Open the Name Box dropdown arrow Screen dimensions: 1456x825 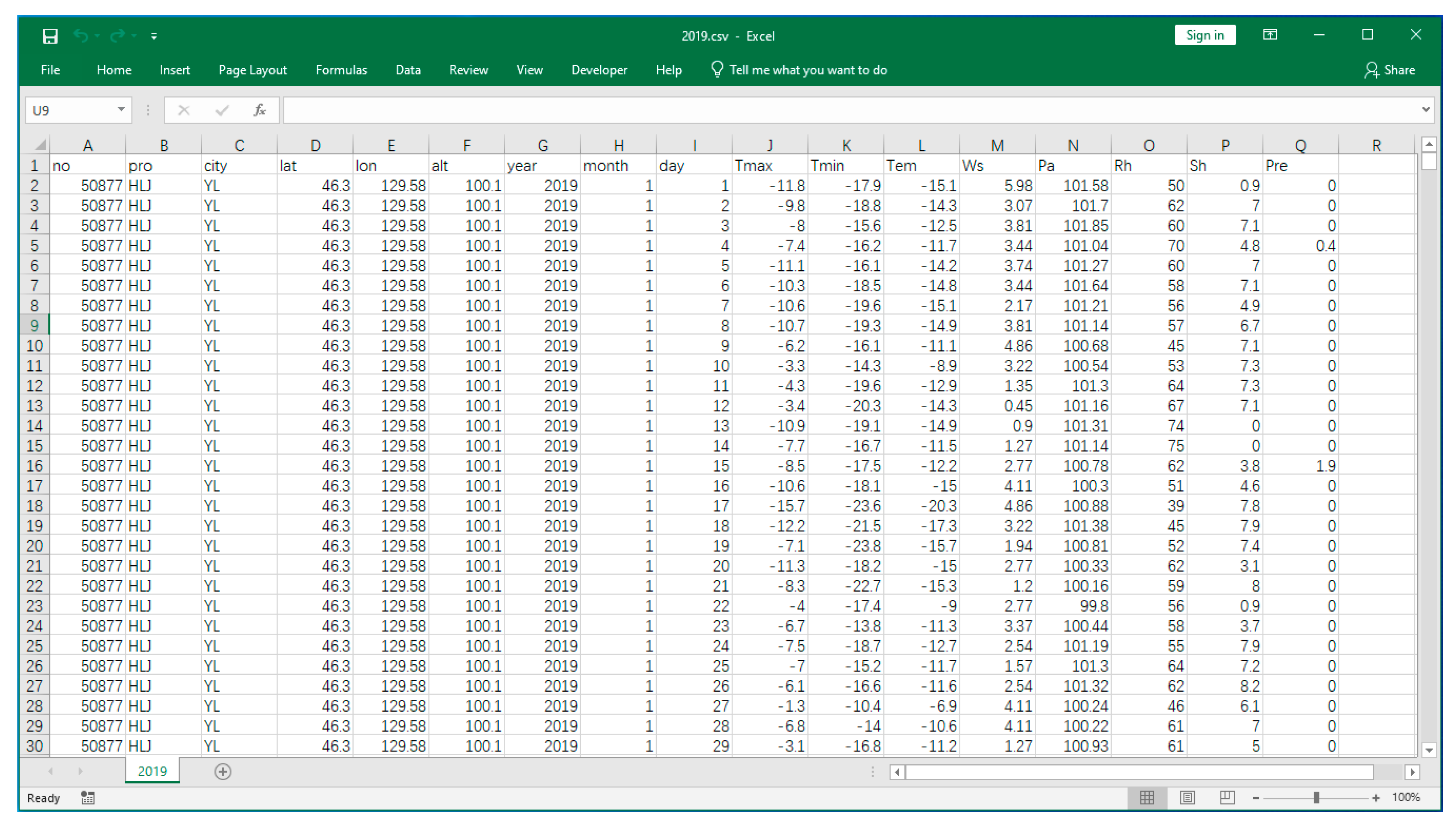(x=120, y=110)
